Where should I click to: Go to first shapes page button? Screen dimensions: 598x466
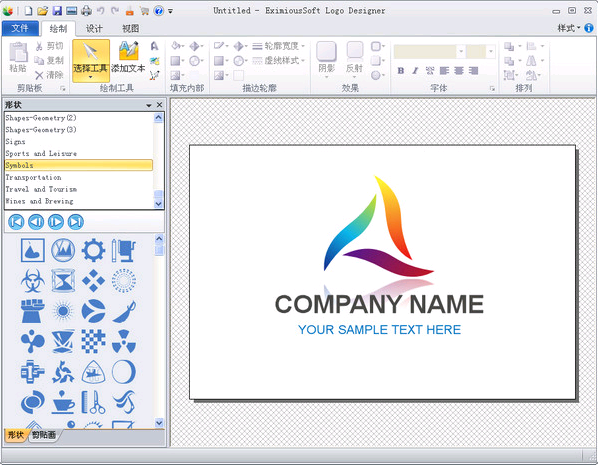[16, 222]
